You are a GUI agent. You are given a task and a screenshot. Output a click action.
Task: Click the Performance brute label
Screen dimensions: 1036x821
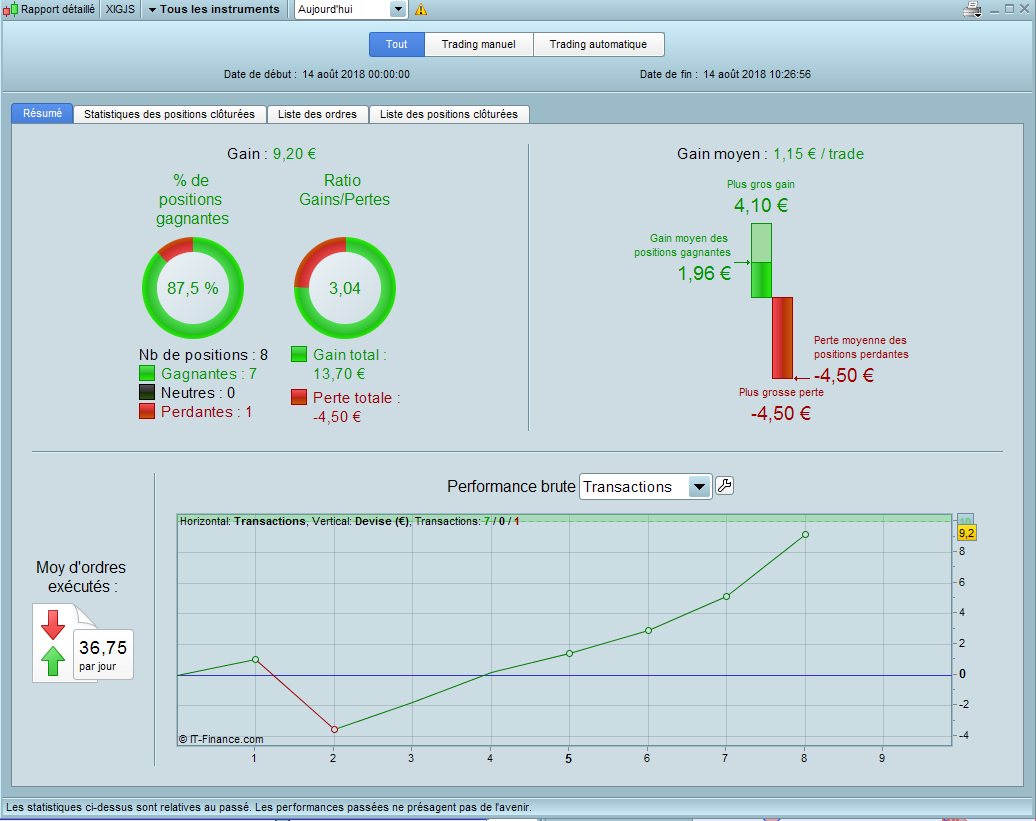[511, 487]
